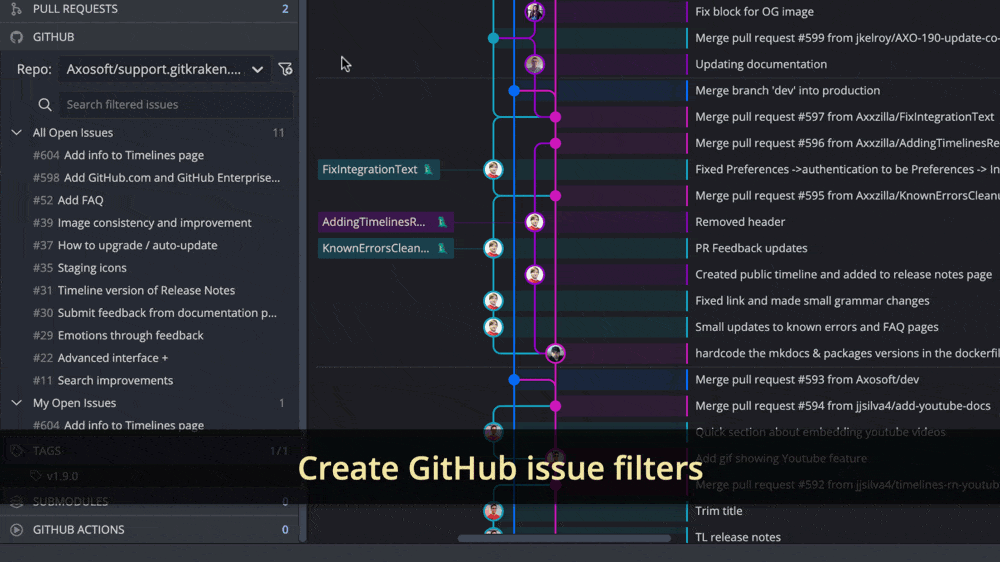Expand the GITHUB ACTIONS section
This screenshot has height=562, width=1000.
point(149,529)
